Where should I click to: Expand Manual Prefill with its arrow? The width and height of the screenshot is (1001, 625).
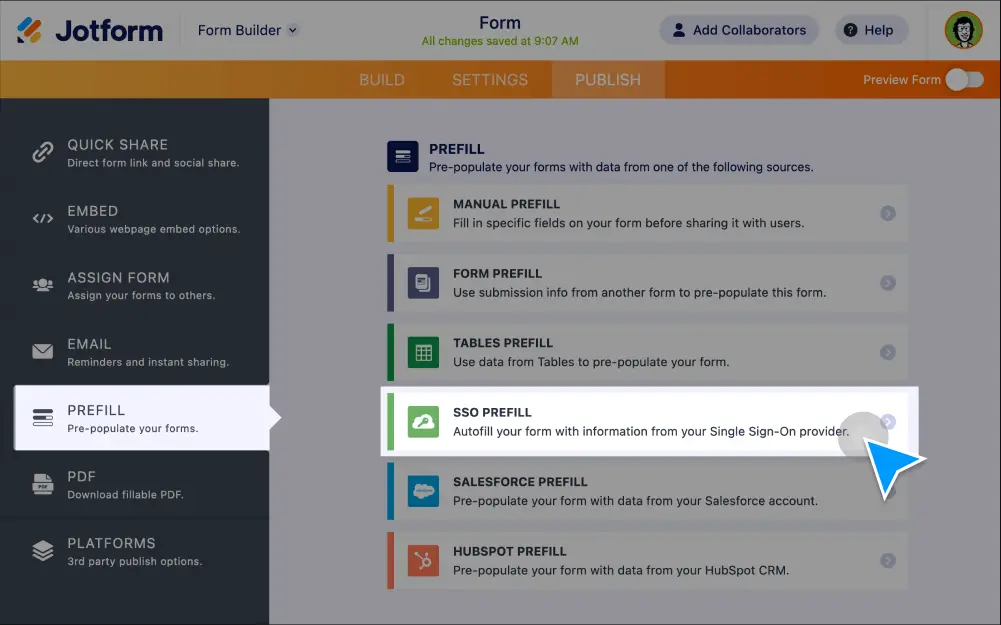[x=887, y=213]
